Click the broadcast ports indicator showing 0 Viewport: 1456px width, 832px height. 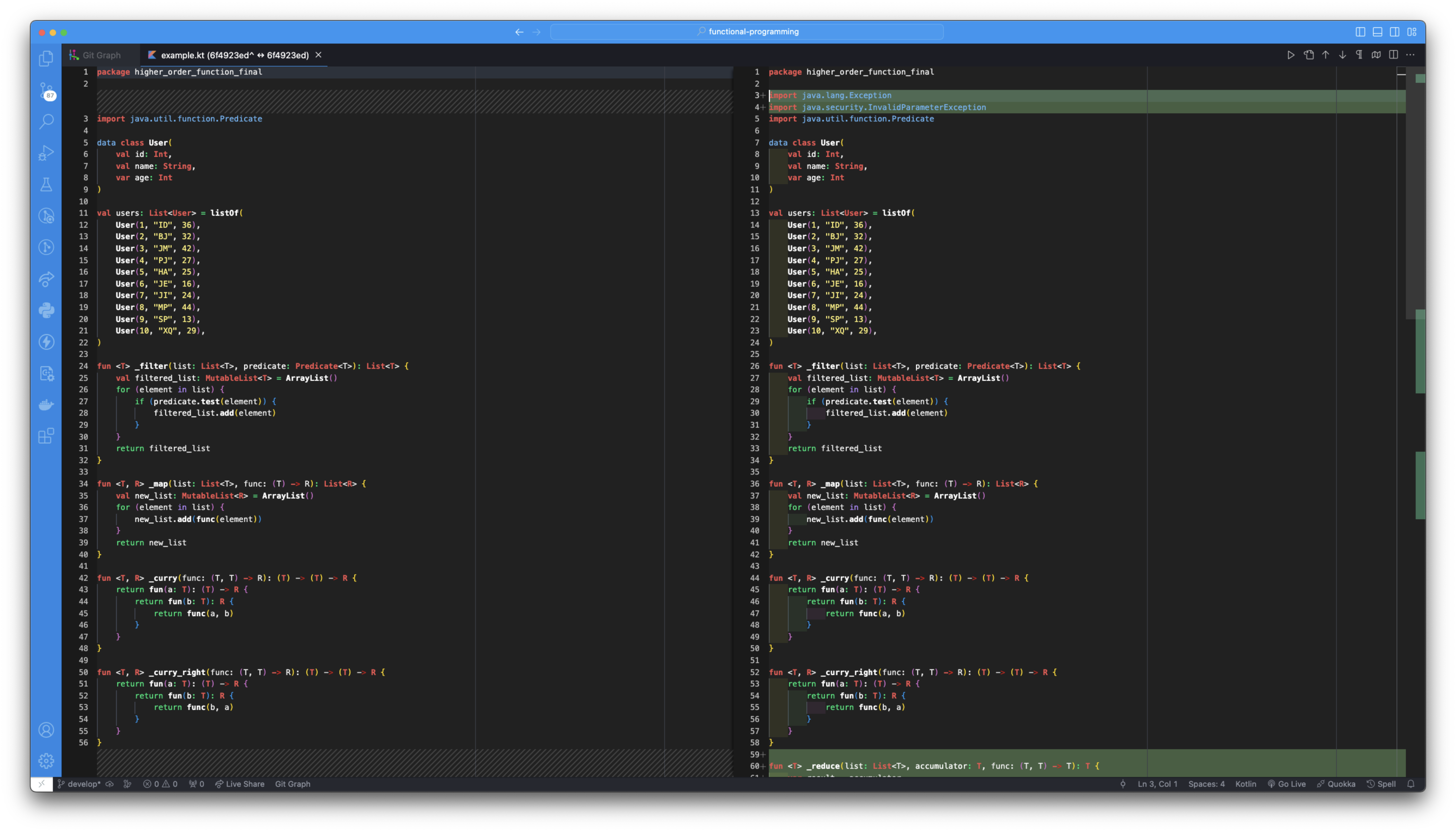coord(196,784)
